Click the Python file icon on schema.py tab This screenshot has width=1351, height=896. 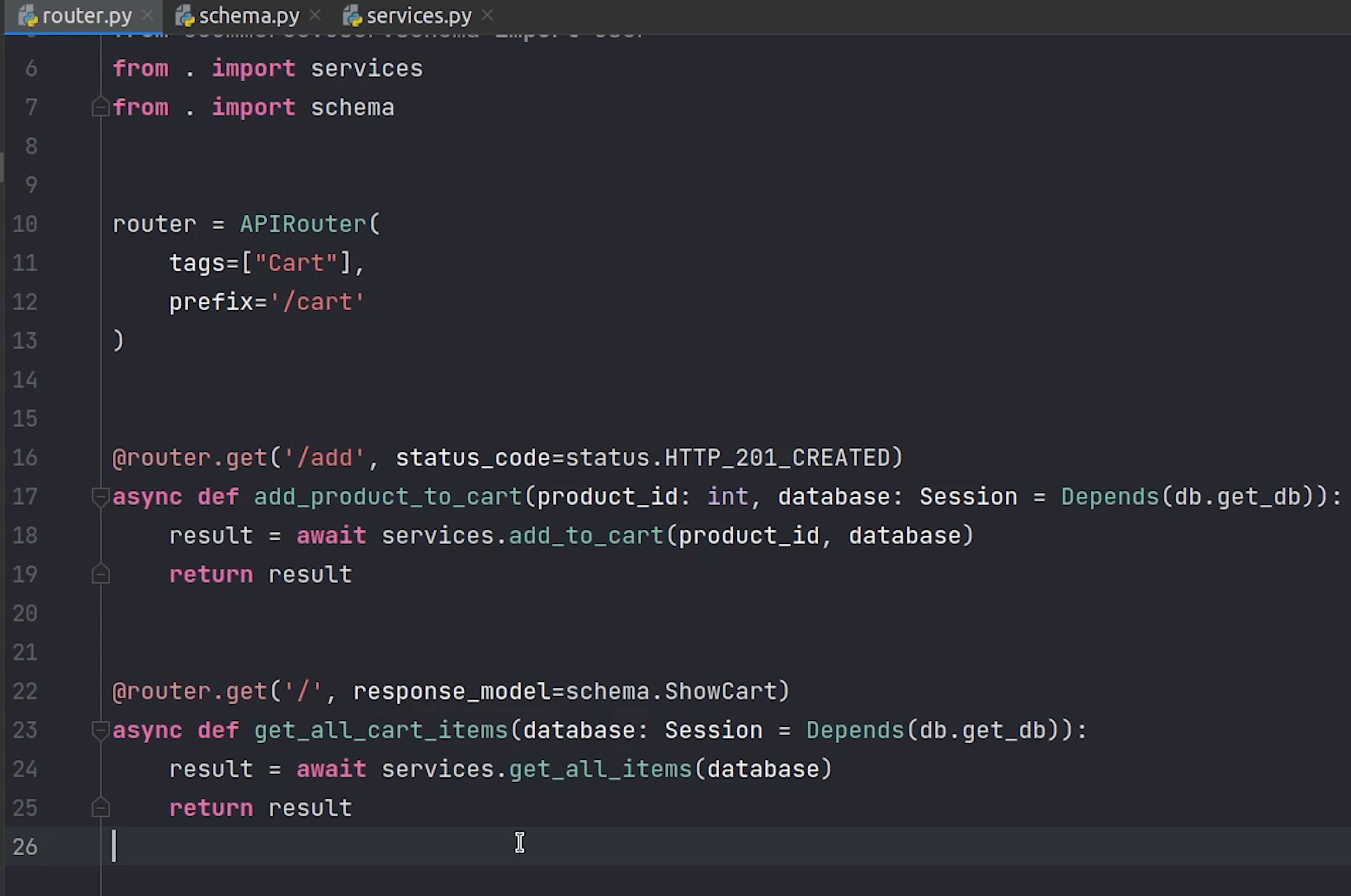pos(185,17)
